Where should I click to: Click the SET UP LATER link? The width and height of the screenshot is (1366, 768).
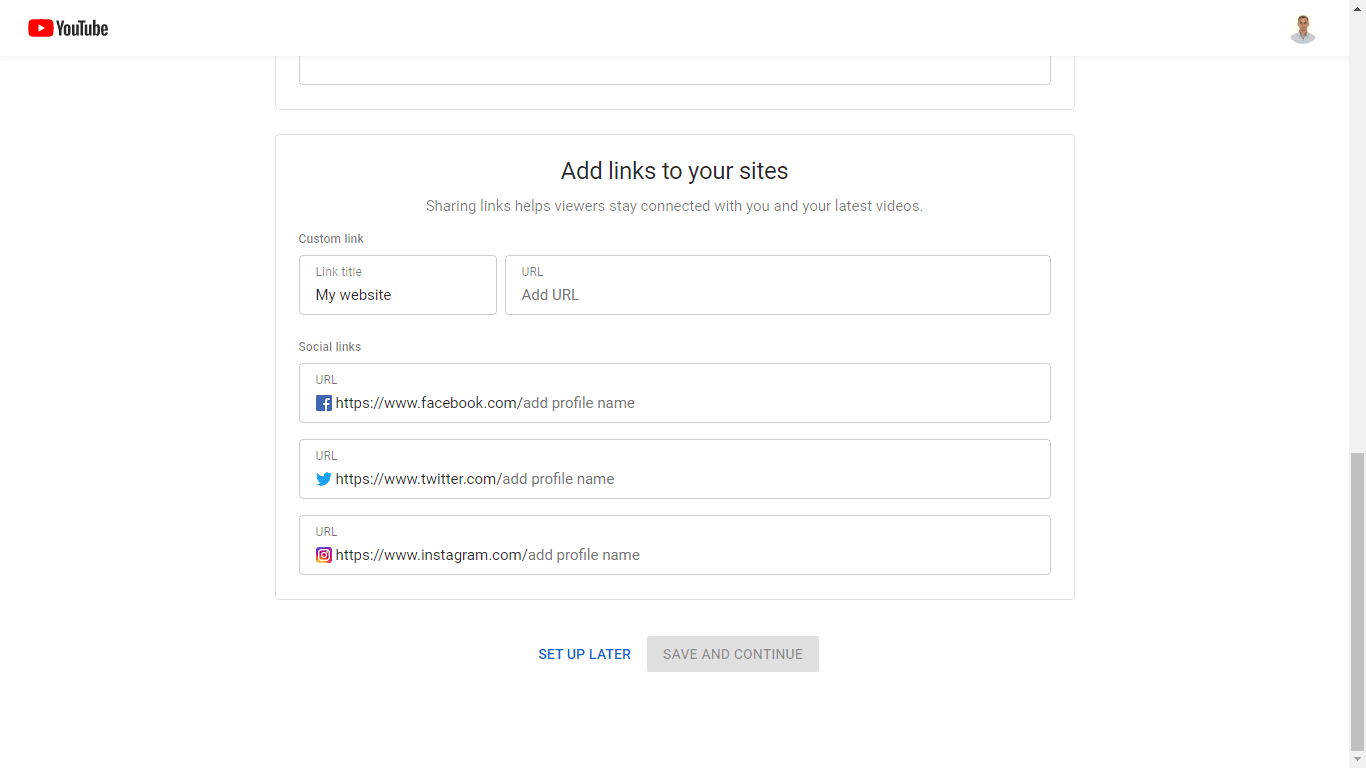pyautogui.click(x=584, y=654)
